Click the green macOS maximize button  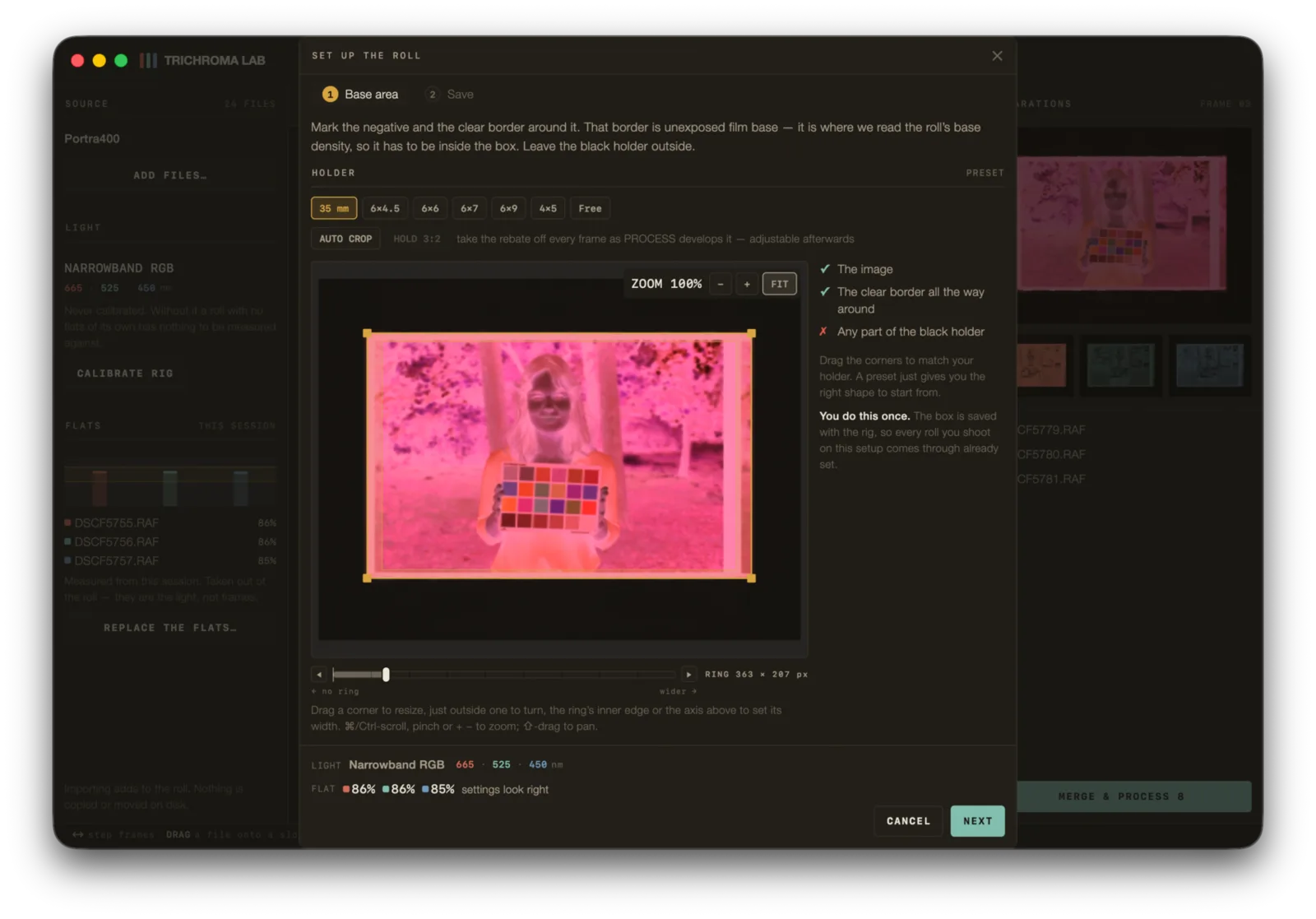click(x=121, y=60)
